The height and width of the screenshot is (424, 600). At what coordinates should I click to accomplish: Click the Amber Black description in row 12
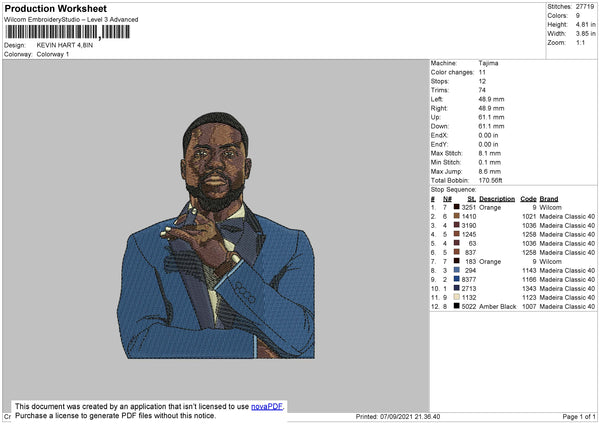coord(497,307)
